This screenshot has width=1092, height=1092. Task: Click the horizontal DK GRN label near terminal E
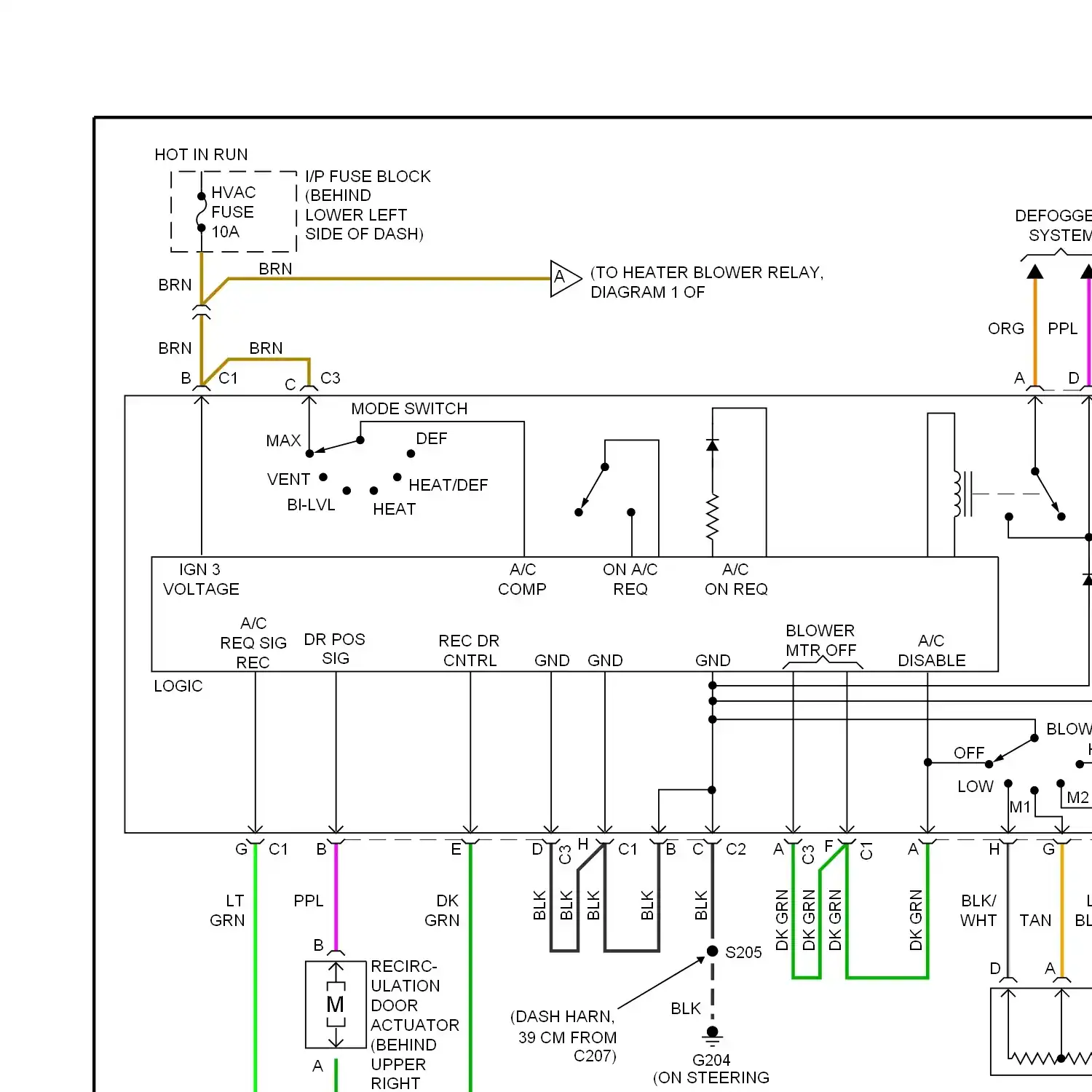click(443, 911)
